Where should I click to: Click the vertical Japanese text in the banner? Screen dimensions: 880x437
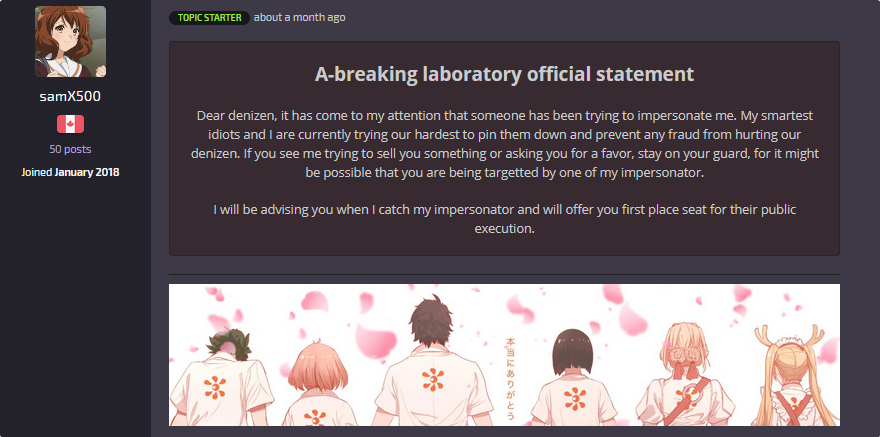tap(510, 378)
